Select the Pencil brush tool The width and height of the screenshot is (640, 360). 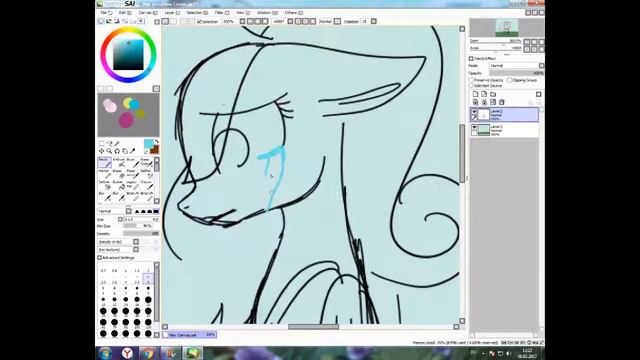tap(104, 162)
